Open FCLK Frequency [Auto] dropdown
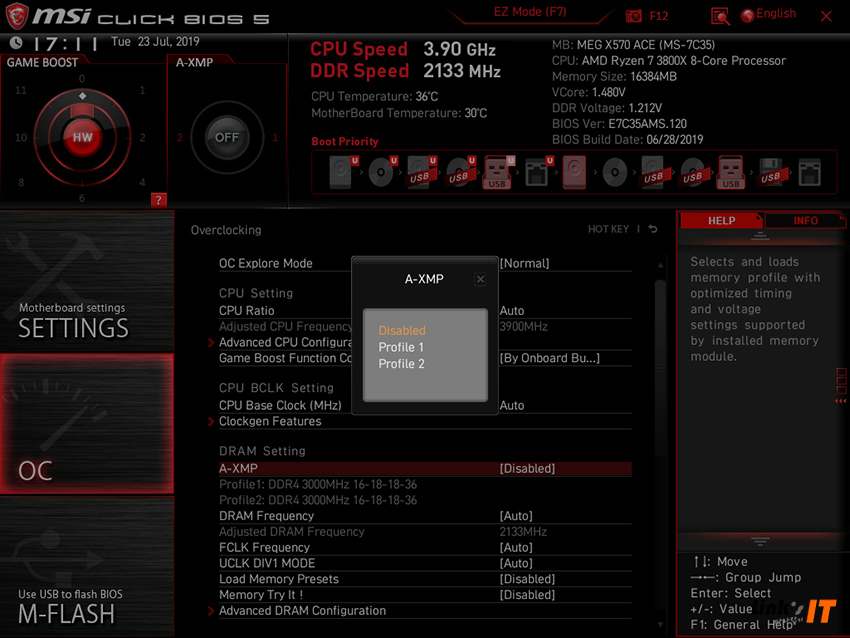 516,547
